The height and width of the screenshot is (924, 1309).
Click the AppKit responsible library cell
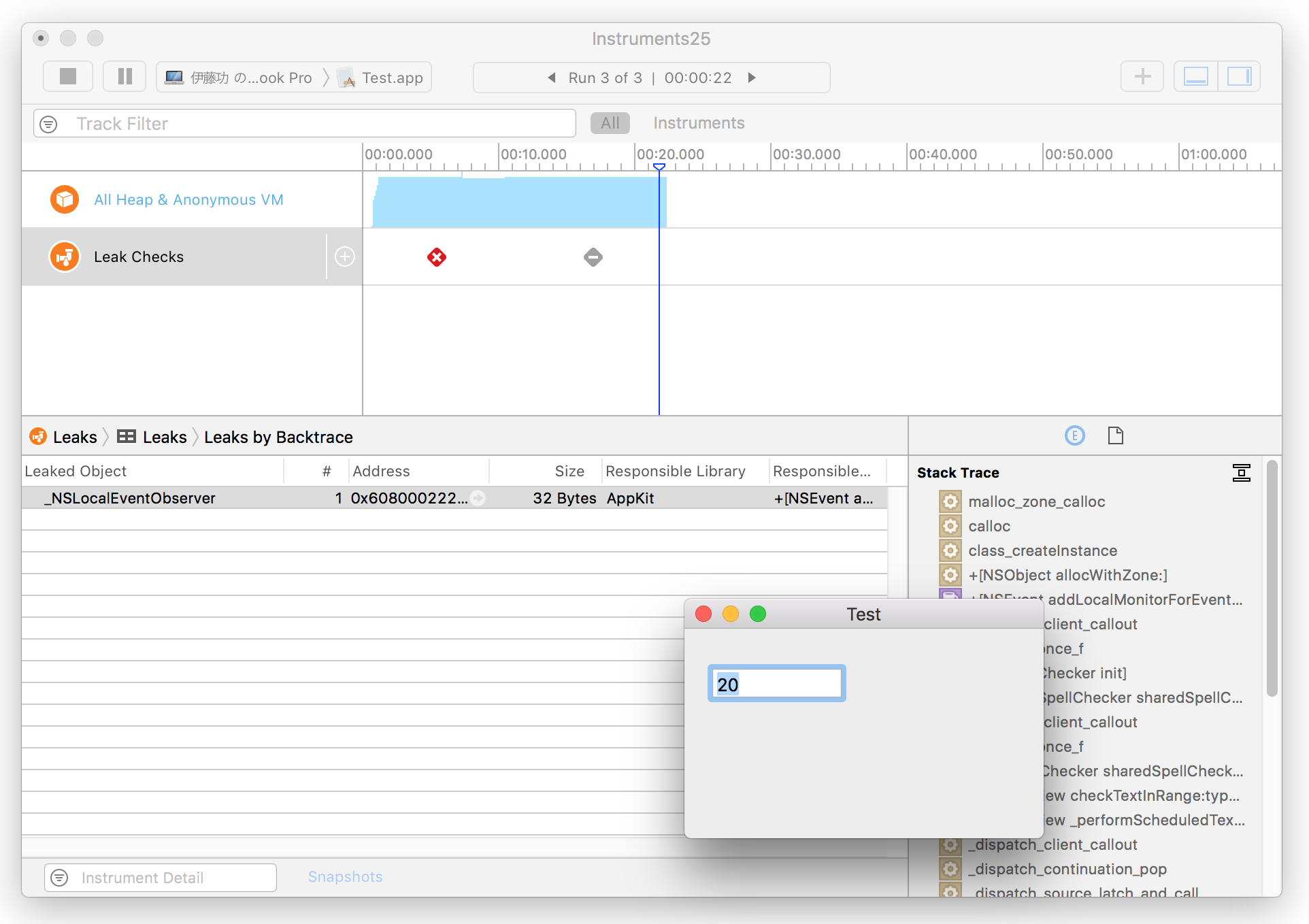[630, 498]
